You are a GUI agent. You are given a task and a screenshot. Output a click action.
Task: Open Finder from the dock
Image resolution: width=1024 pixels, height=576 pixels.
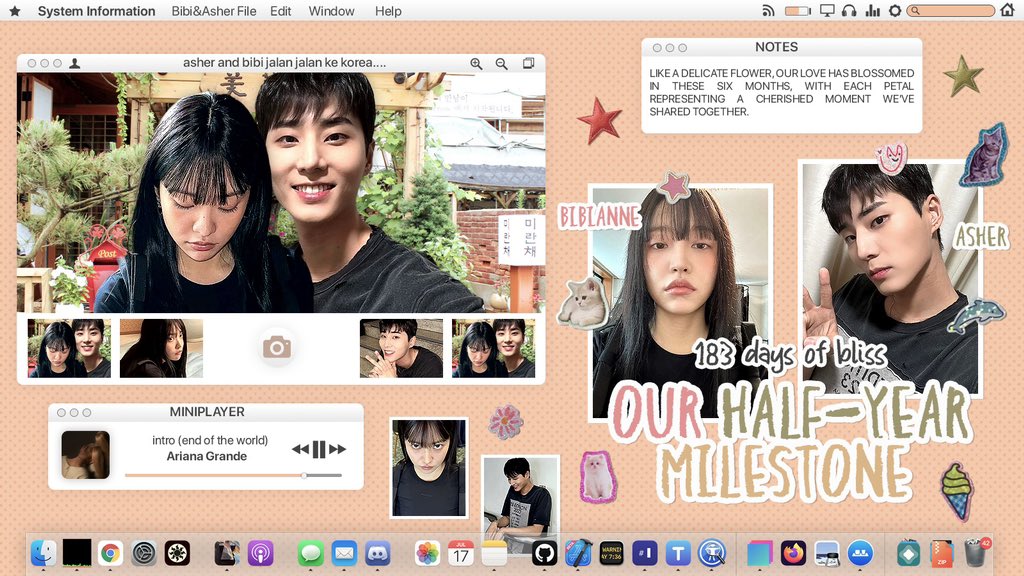pyautogui.click(x=44, y=553)
